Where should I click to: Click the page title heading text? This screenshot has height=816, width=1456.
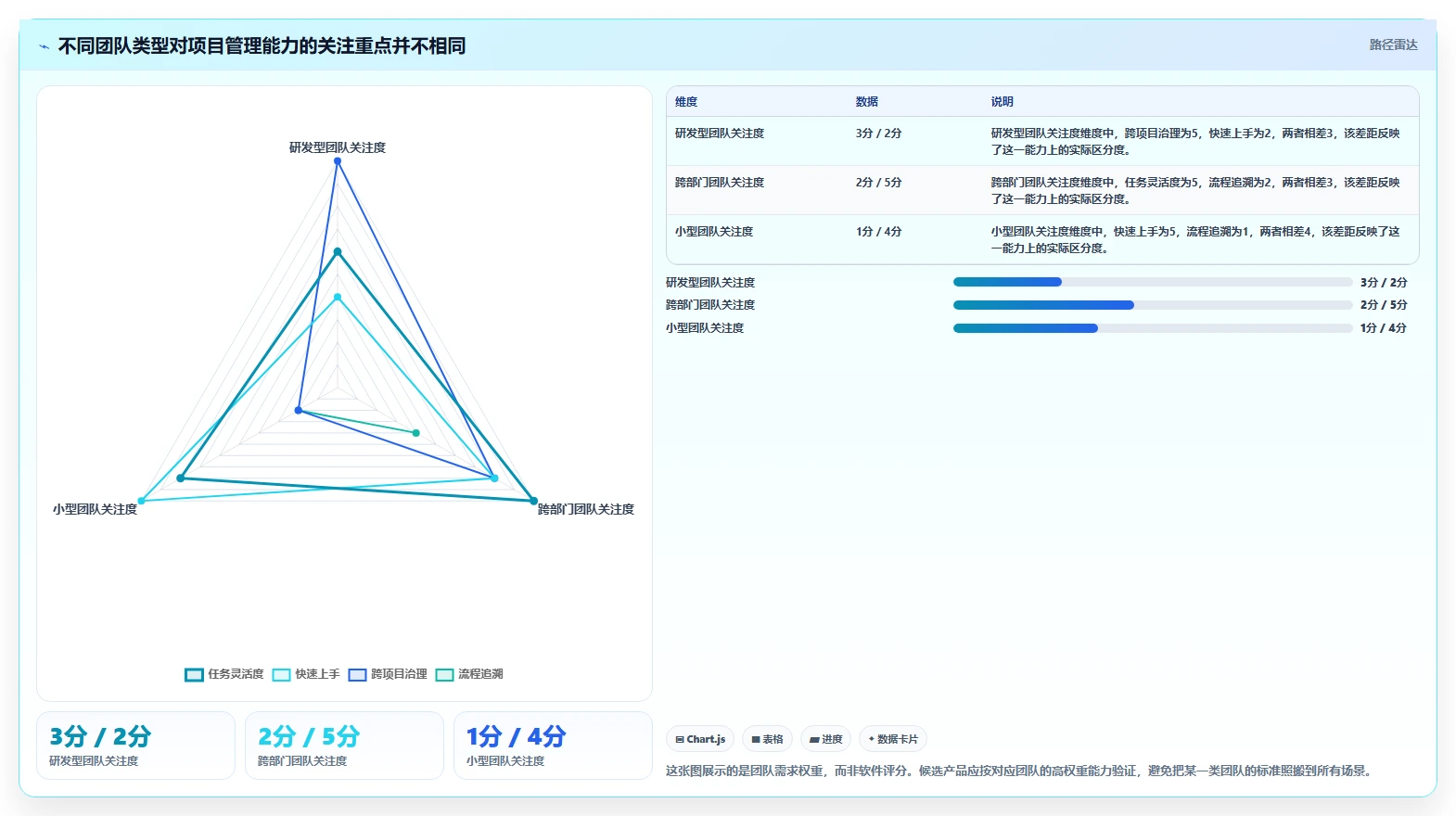pos(262,46)
